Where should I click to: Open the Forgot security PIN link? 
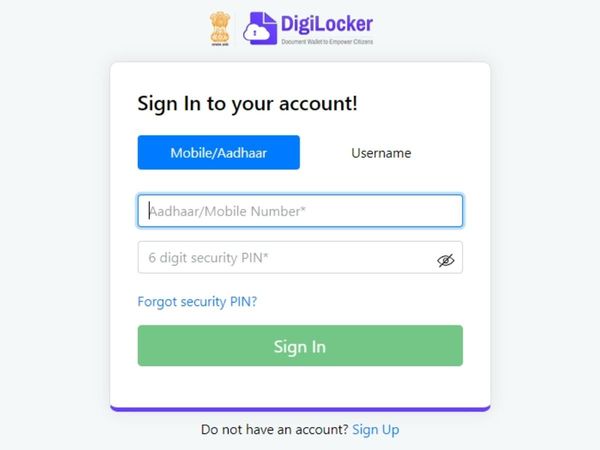197,302
